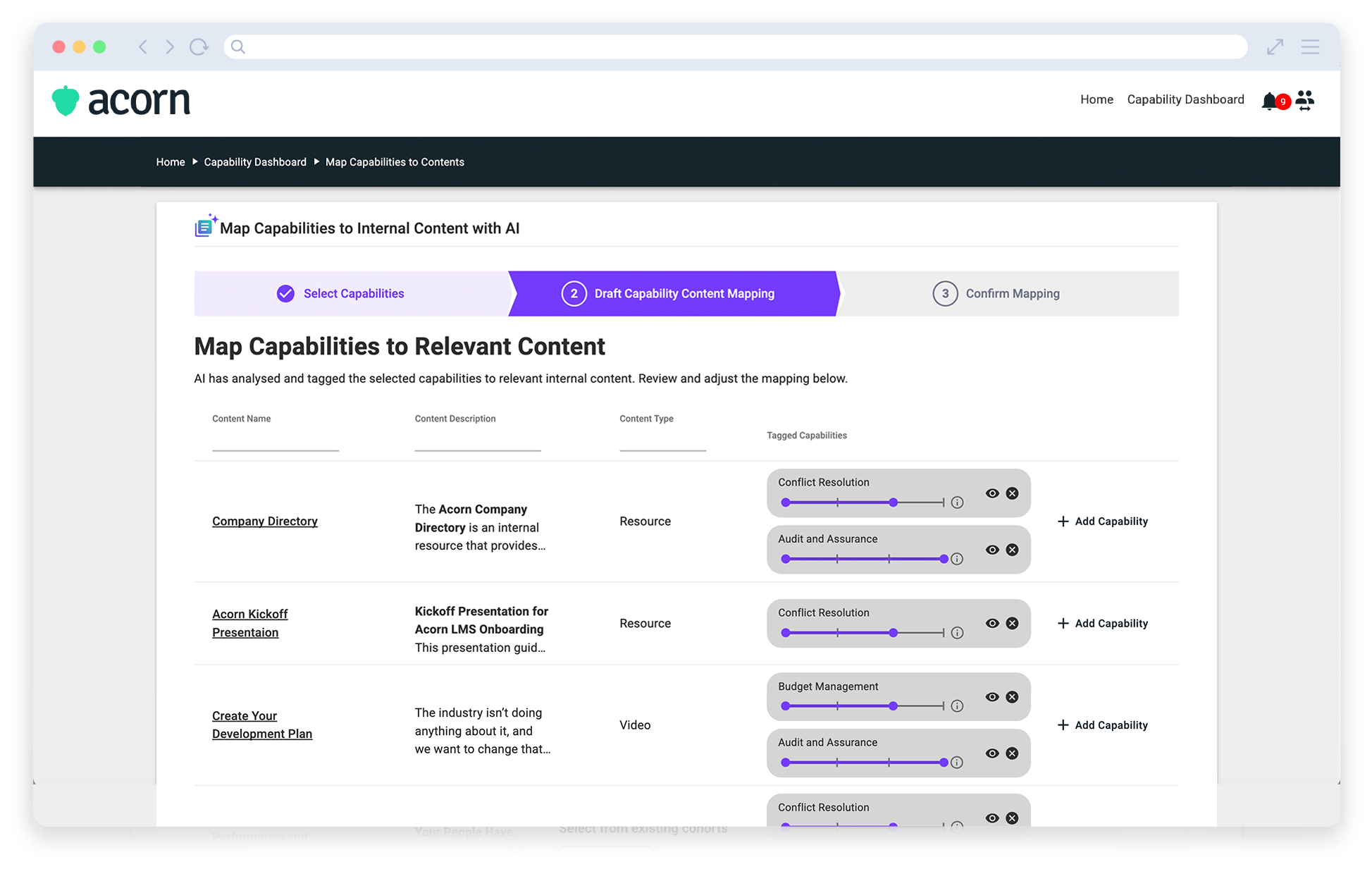Click the acorn logo

click(121, 101)
